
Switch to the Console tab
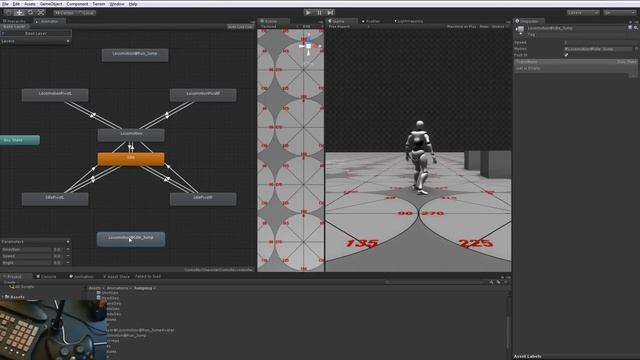[47, 276]
